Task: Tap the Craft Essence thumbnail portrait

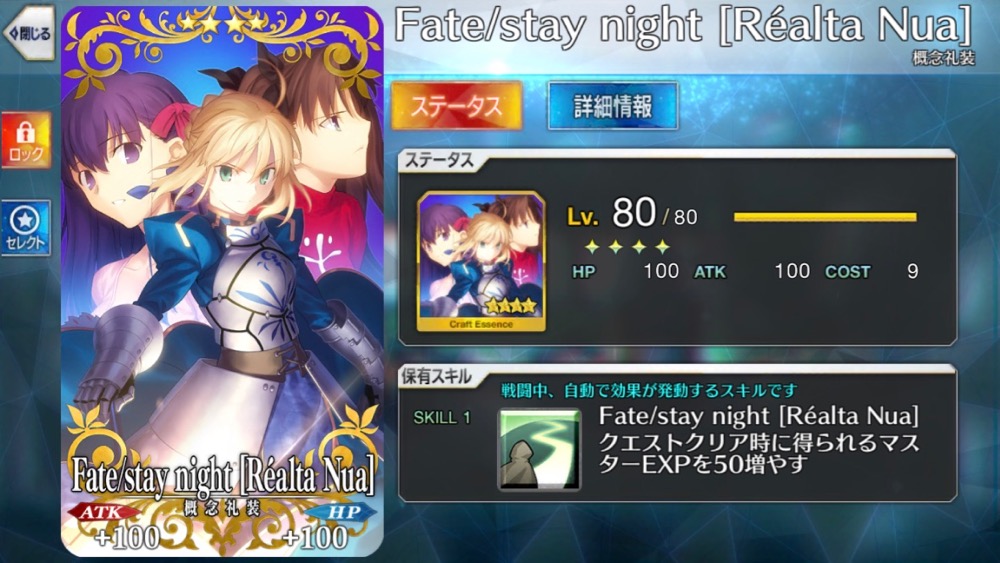Action: (x=481, y=261)
